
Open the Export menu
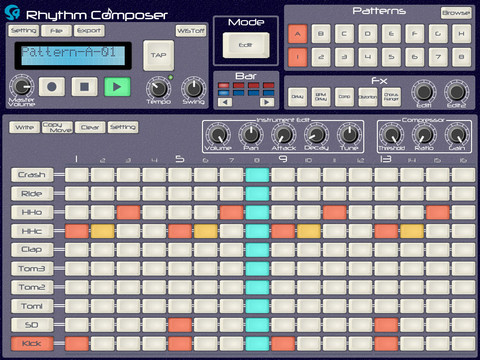click(89, 31)
